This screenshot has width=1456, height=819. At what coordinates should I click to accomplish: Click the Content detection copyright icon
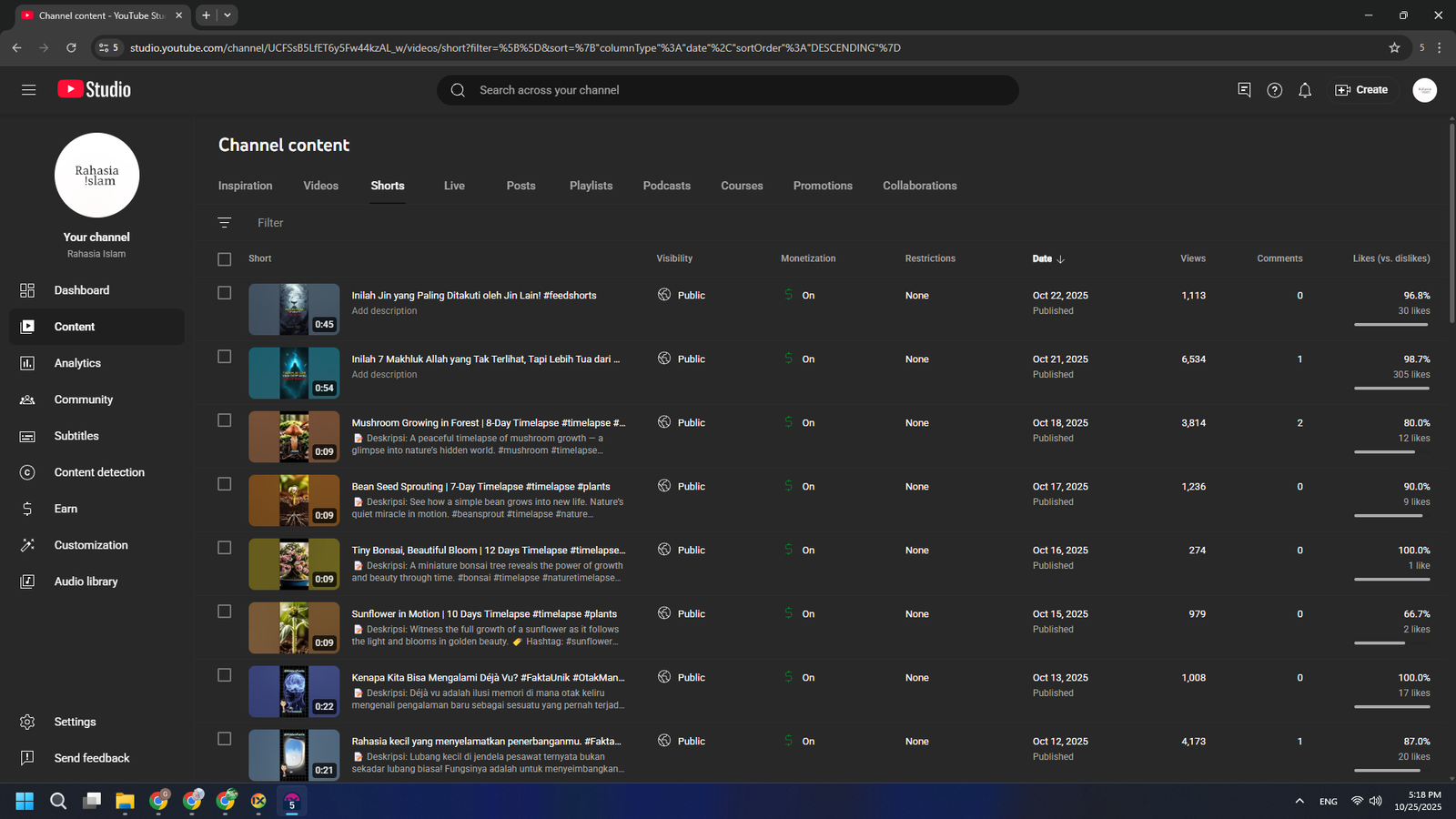27,472
